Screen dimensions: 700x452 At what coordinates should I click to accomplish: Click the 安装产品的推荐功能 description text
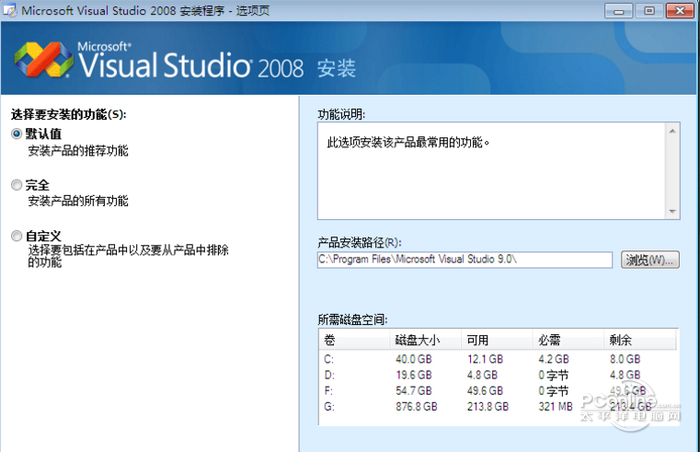click(78, 151)
